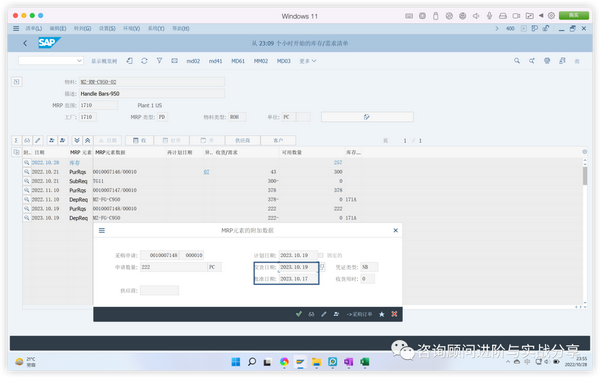This screenshot has width=600, height=378.
Task: Click the refresh icon in the top toolbar
Action: [144, 61]
